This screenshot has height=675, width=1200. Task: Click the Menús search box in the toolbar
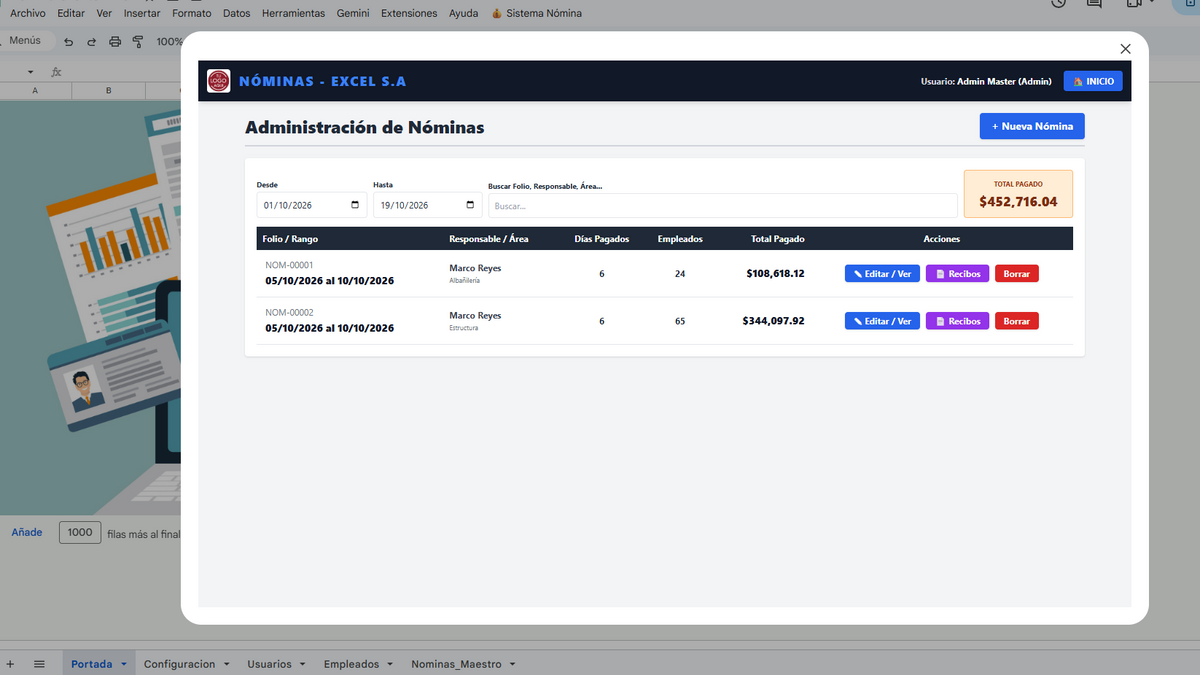click(25, 41)
